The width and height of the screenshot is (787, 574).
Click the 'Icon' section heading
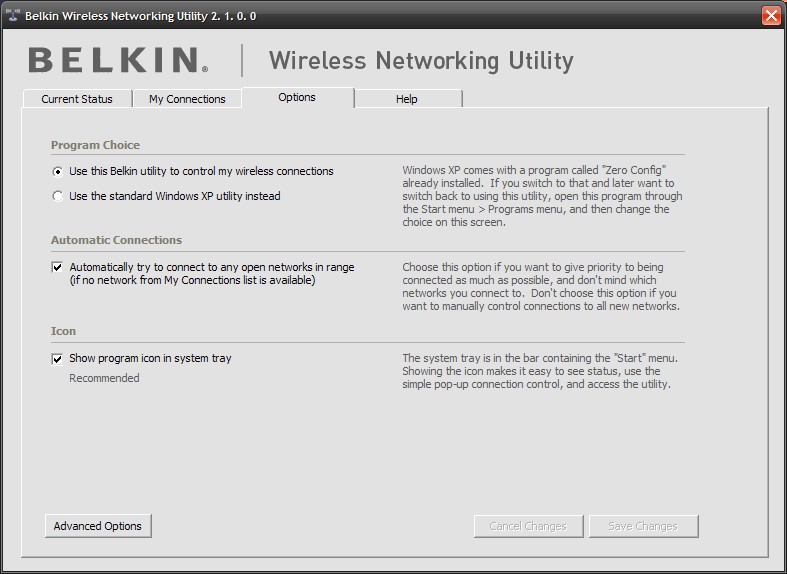pos(63,331)
